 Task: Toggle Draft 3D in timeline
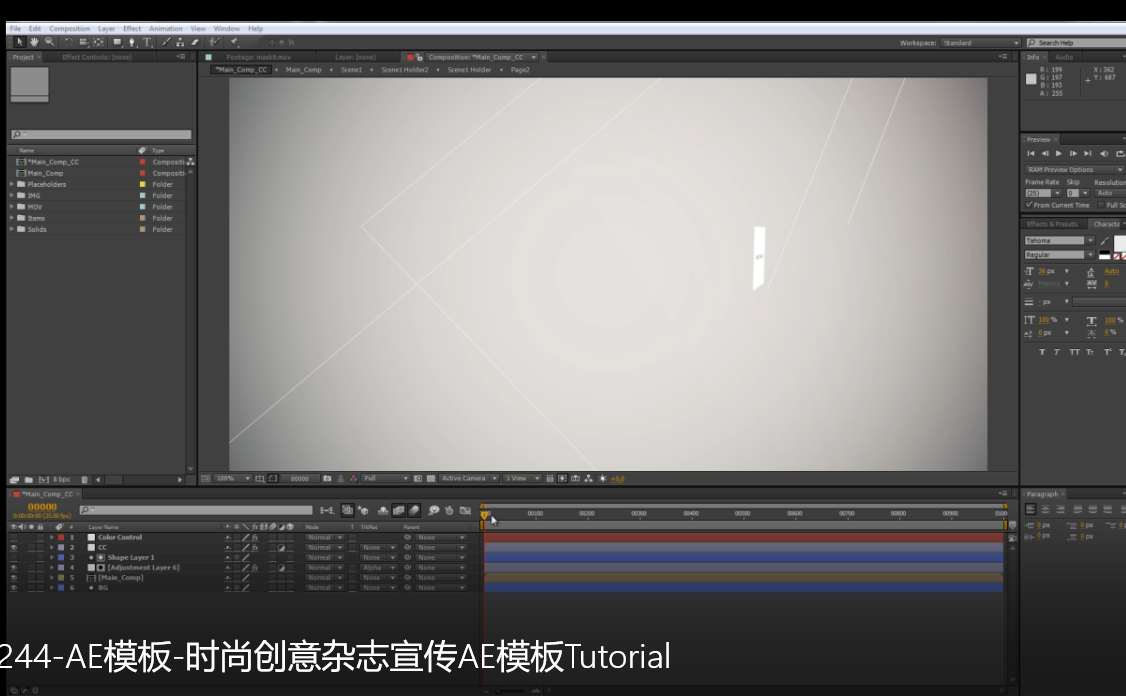363,511
